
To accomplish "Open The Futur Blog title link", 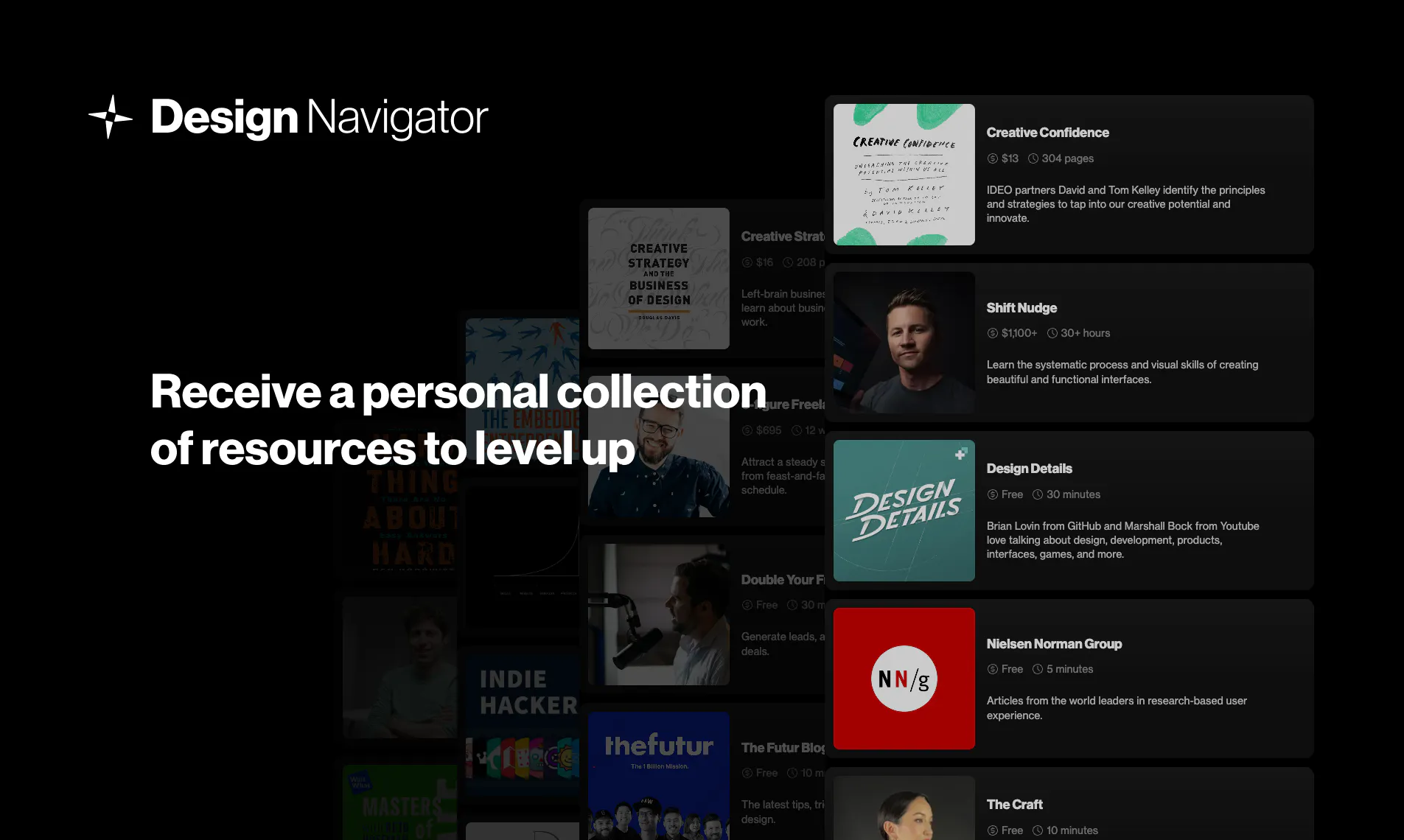I will [782, 748].
